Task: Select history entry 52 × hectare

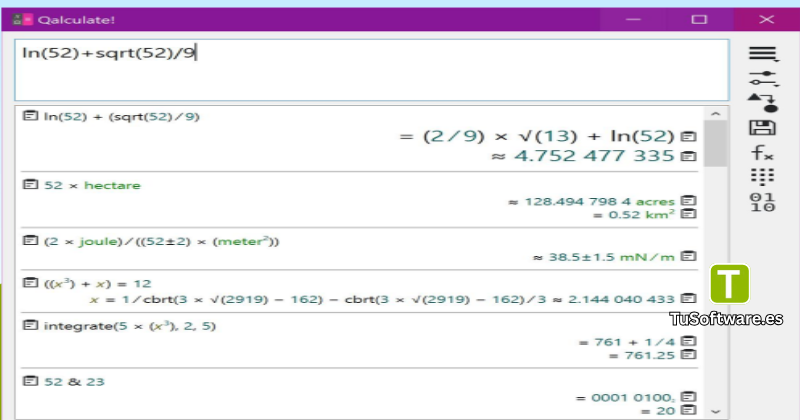Action: click(92, 185)
